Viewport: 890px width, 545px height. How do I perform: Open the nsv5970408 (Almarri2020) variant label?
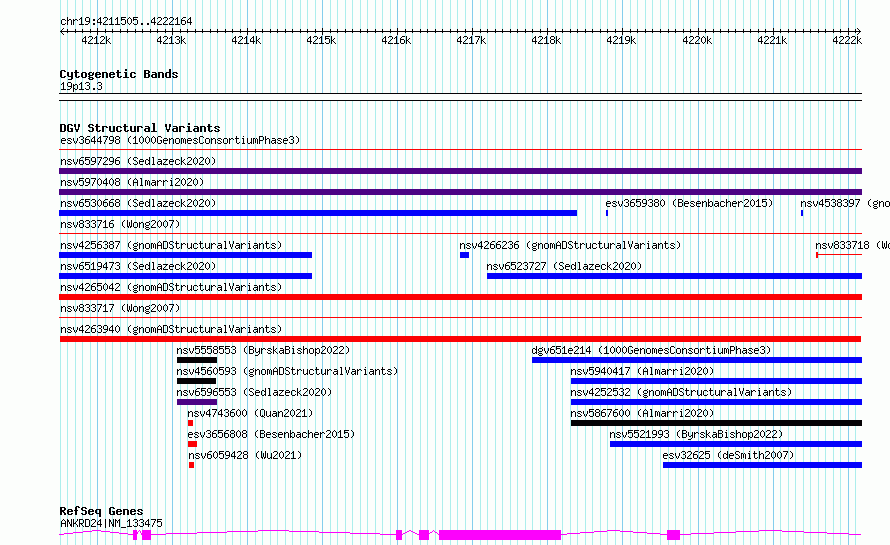(x=132, y=182)
